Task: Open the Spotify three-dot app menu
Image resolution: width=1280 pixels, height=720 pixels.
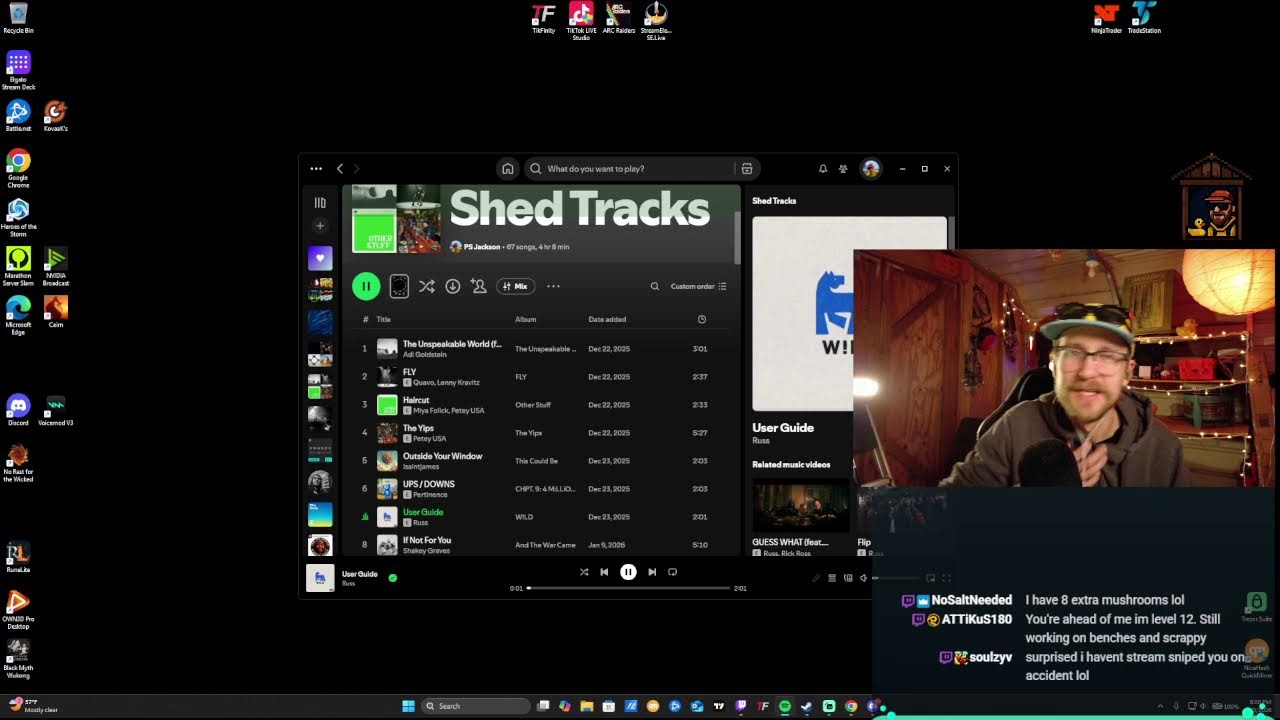Action: click(316, 169)
